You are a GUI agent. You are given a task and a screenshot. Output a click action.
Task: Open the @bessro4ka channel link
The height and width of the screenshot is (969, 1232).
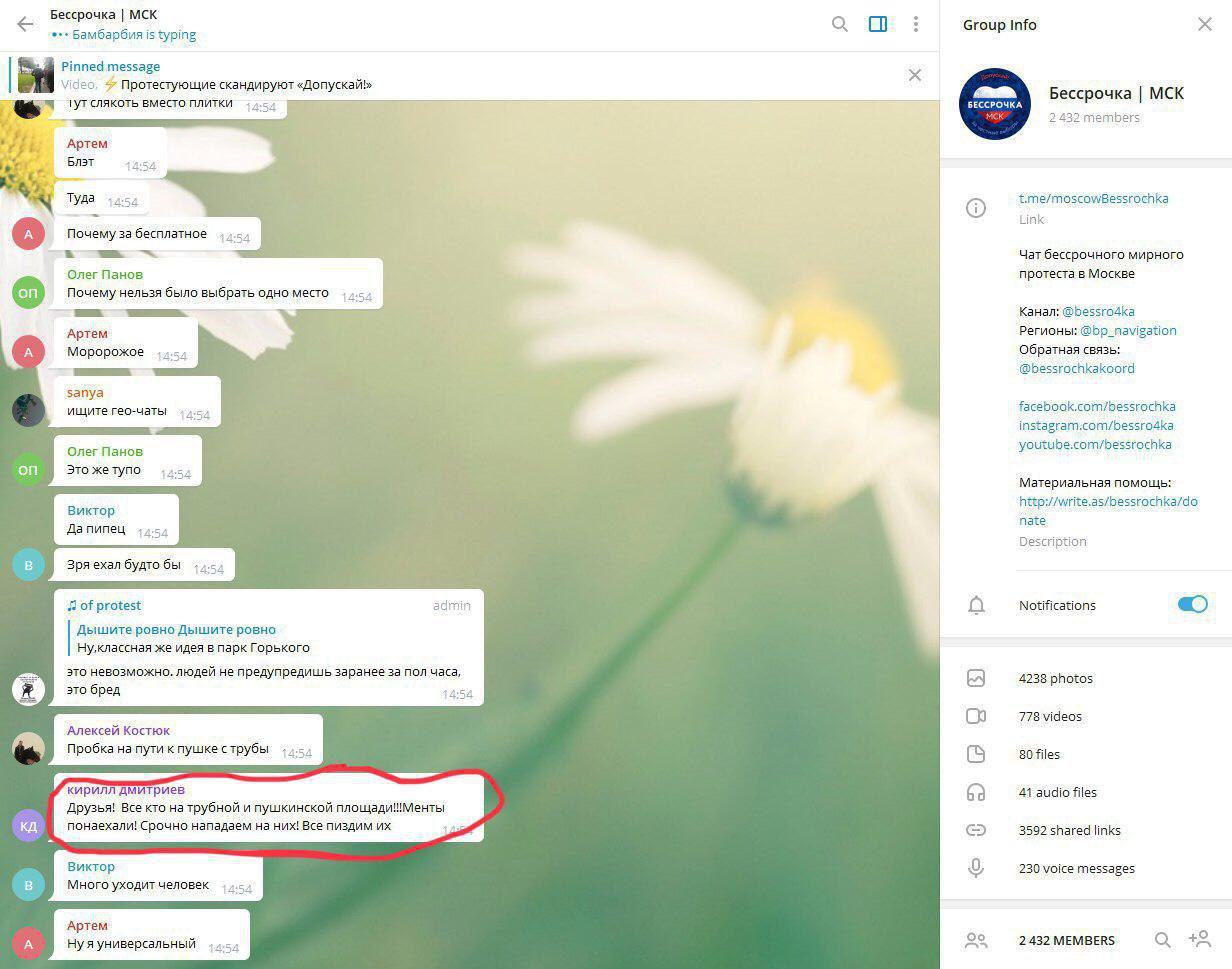[1098, 311]
